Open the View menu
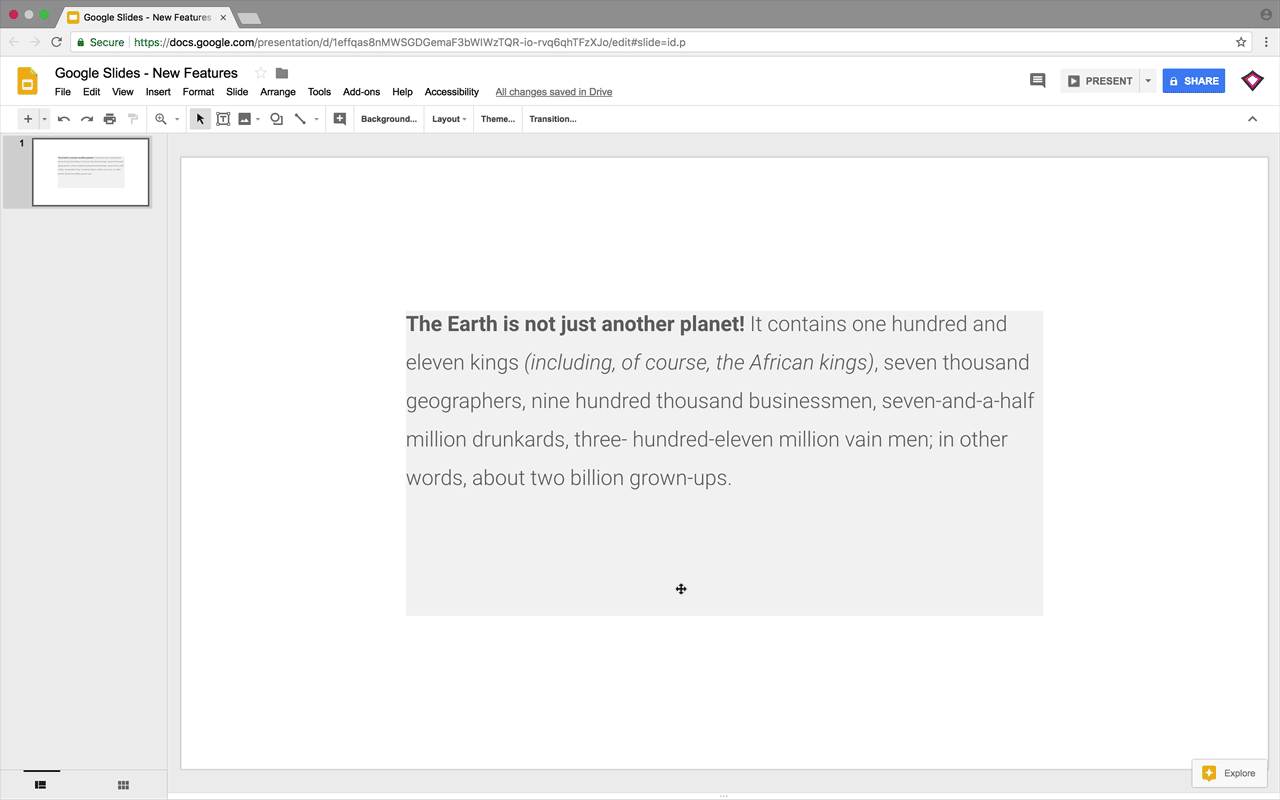This screenshot has height=800, width=1280. 123,92
